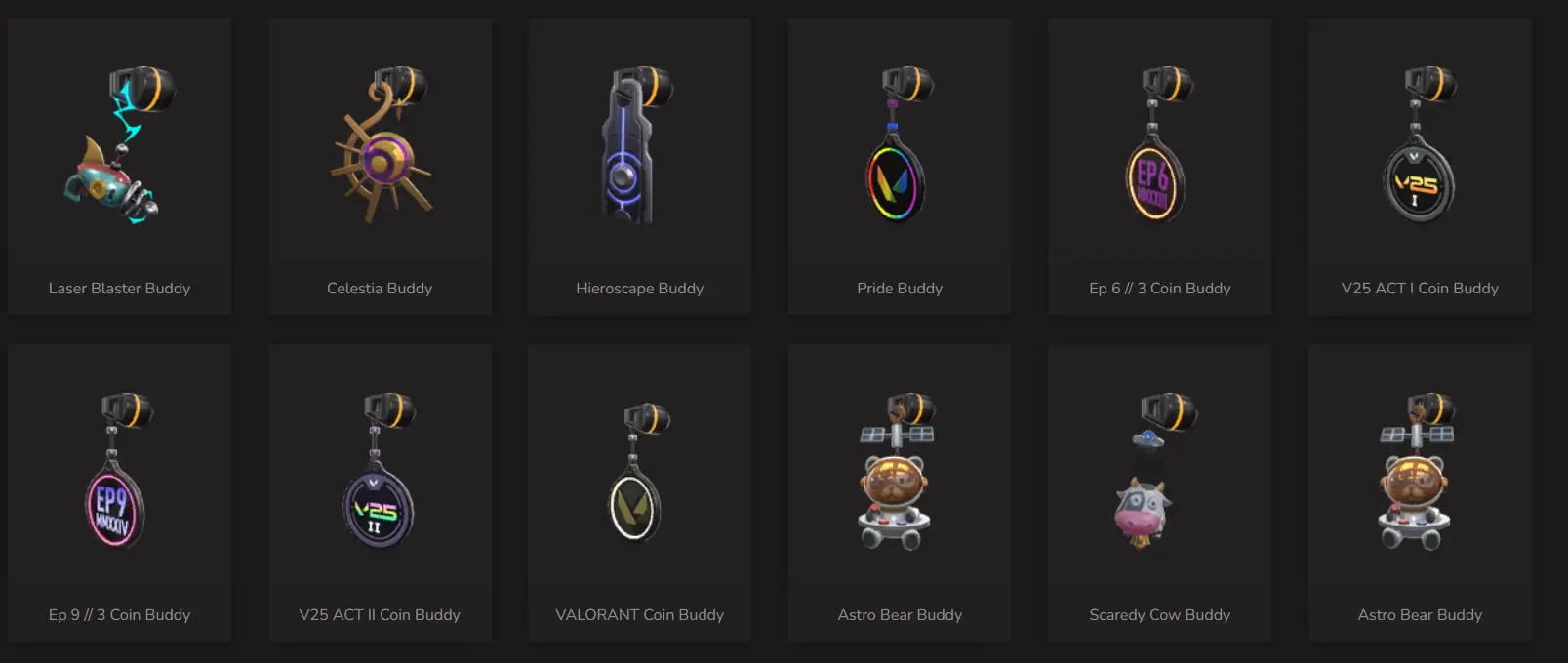Click the Hieroscape Buddy name
Image resolution: width=1568 pixels, height=663 pixels.
pos(640,289)
